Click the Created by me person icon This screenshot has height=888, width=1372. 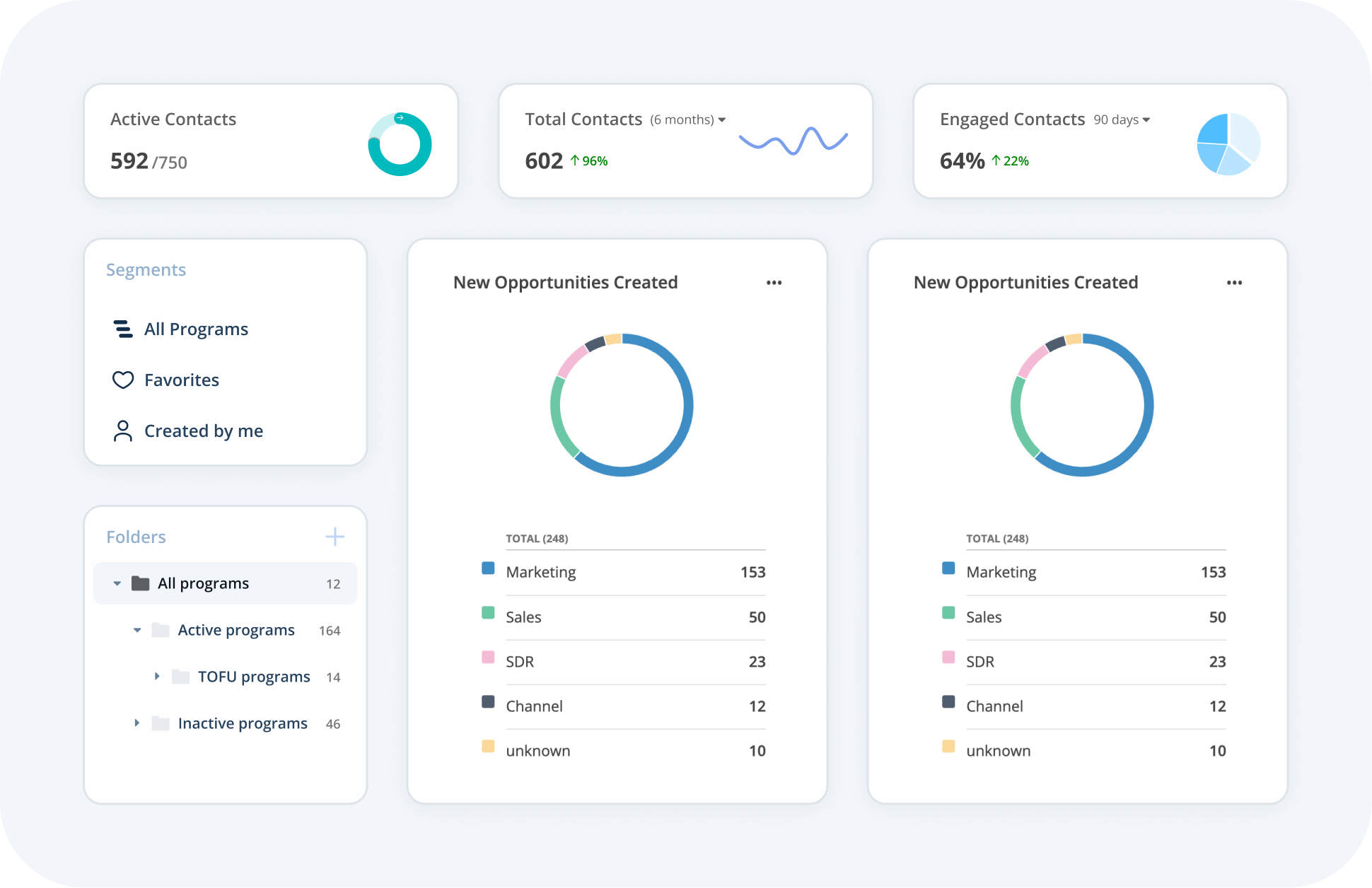click(122, 431)
